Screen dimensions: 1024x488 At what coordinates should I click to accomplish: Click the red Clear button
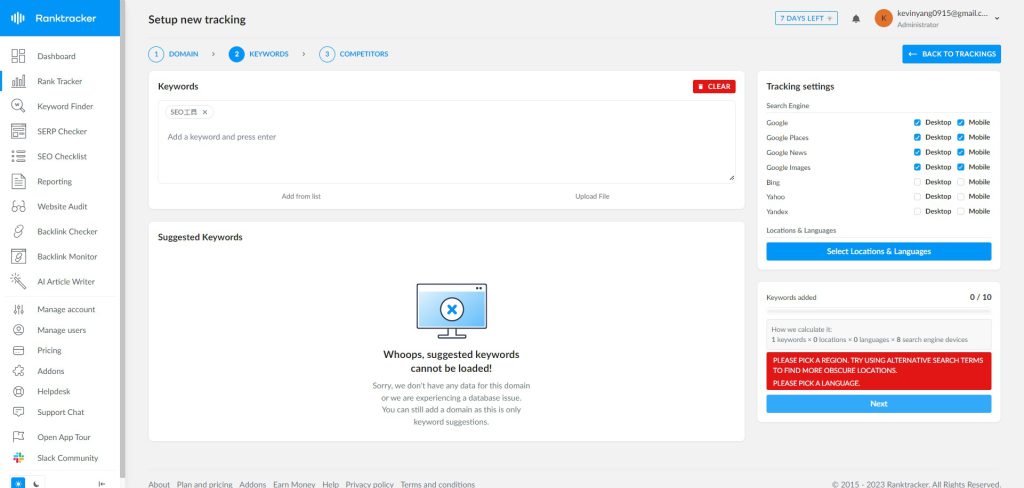tap(713, 87)
